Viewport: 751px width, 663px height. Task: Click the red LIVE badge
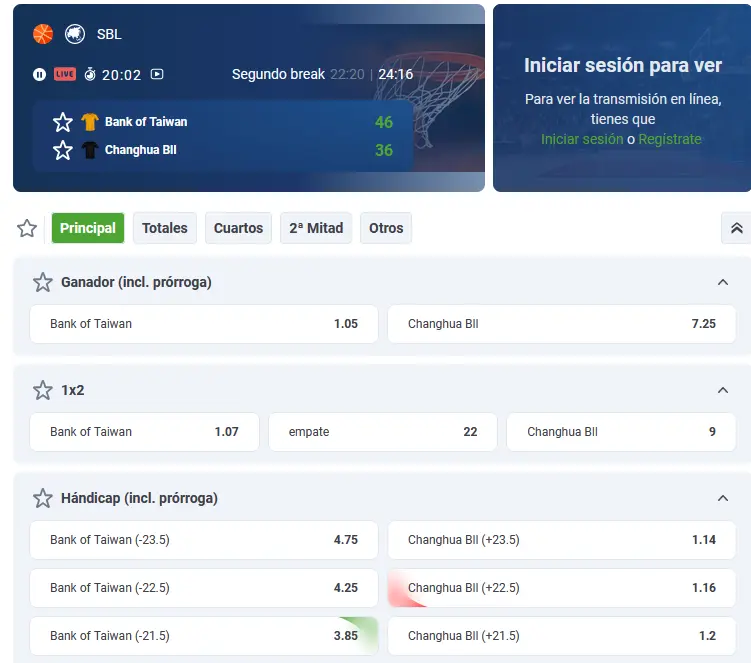tap(65, 74)
